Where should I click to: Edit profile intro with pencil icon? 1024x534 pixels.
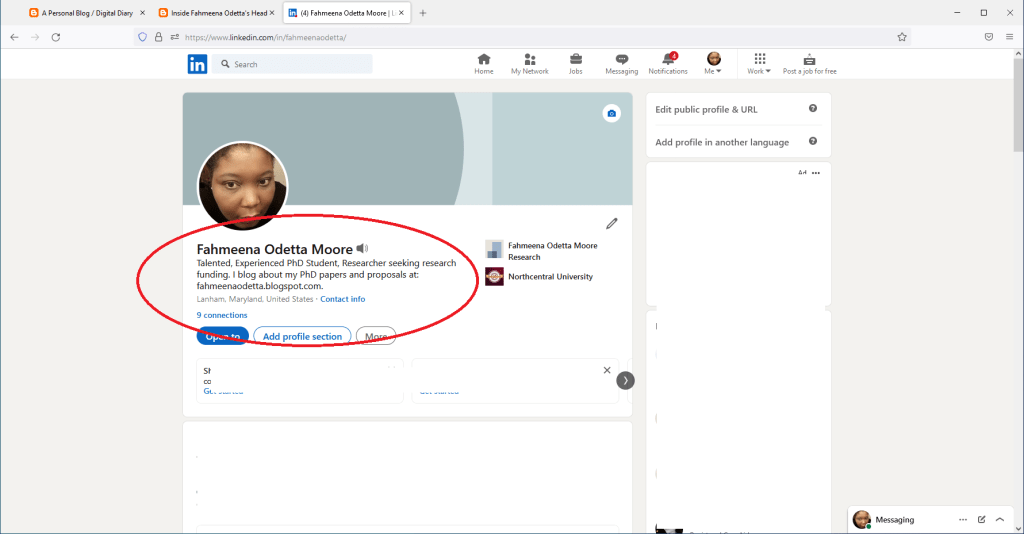point(611,224)
